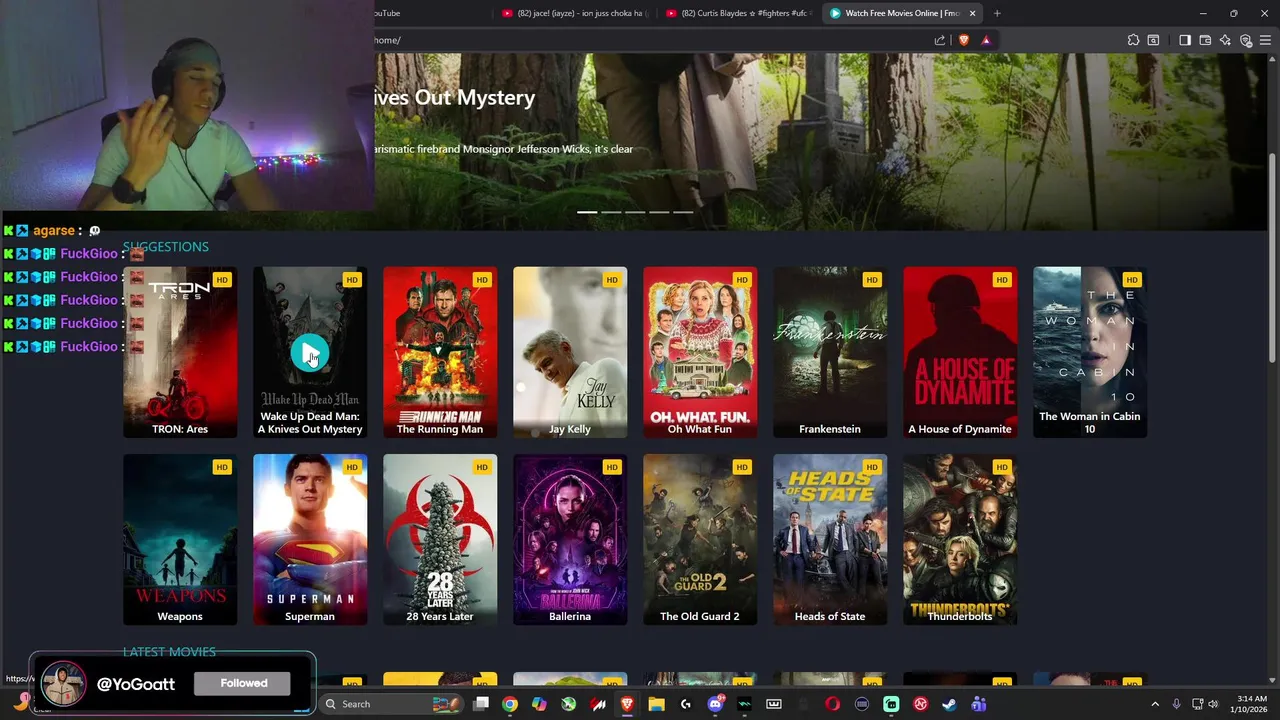Open The Old Guard 2 poster
This screenshot has width=1280, height=720.
click(700, 540)
